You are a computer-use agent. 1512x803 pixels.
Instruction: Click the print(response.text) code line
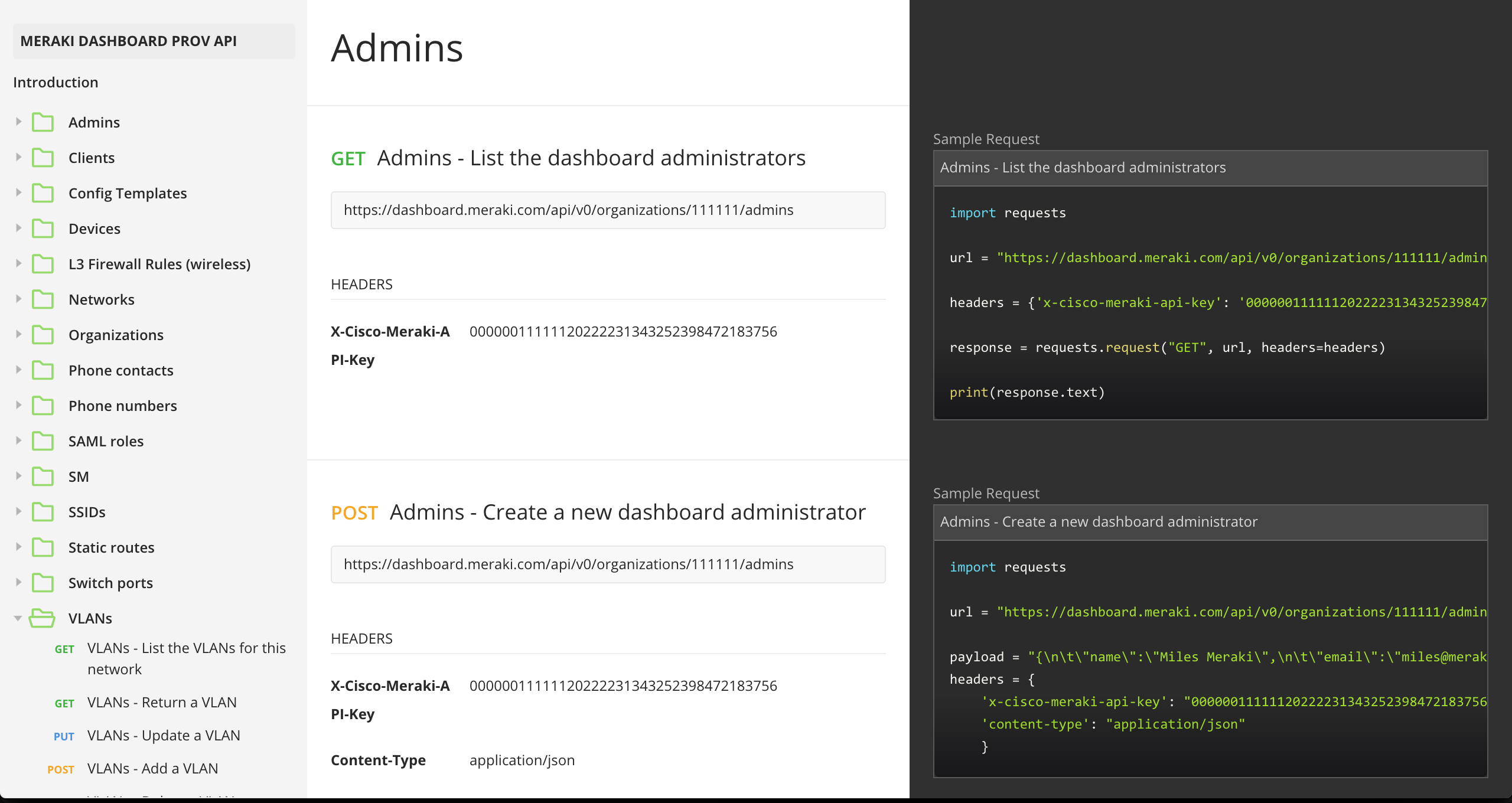tap(1027, 392)
